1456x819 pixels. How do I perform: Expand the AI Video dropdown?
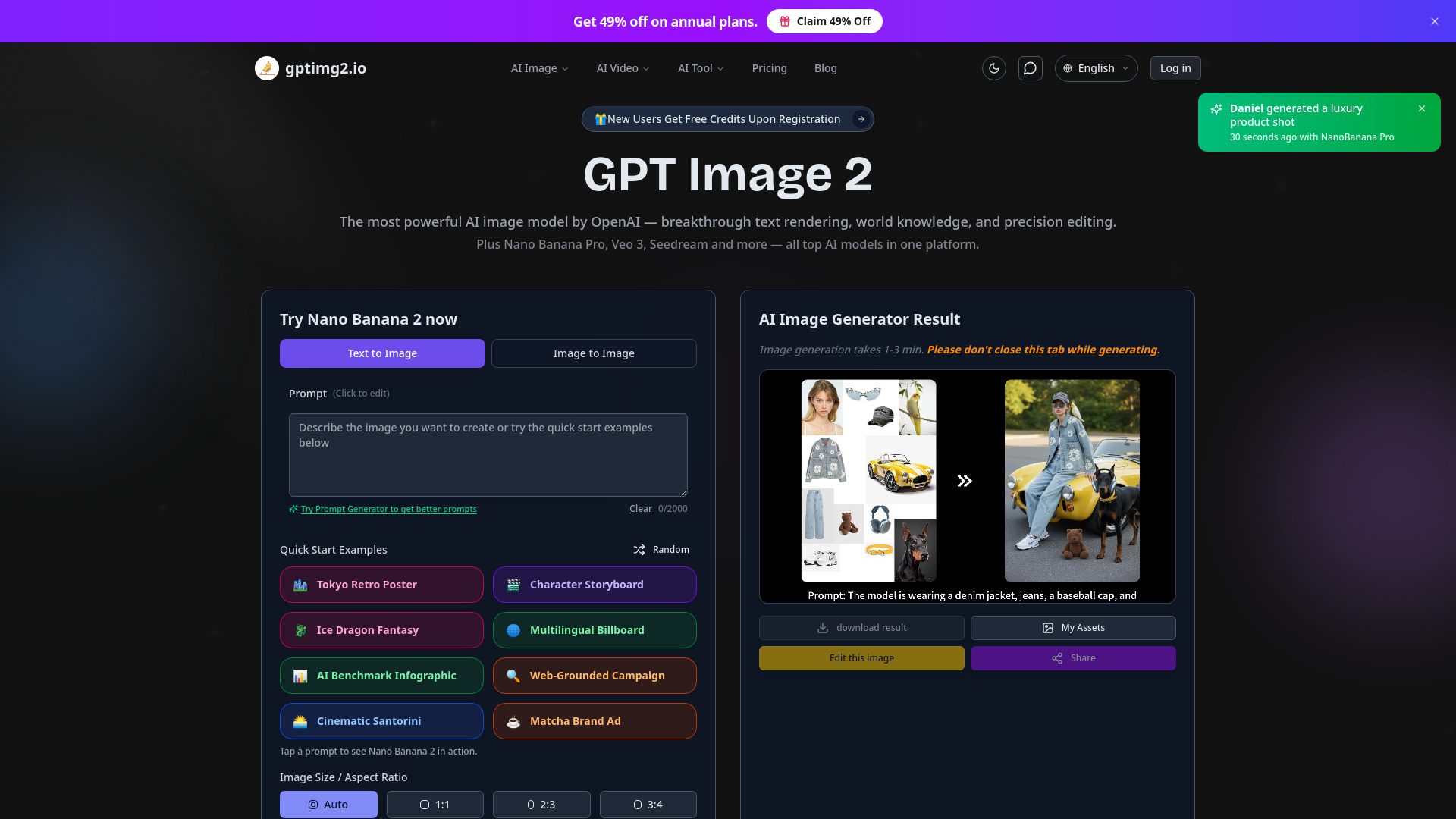point(622,68)
